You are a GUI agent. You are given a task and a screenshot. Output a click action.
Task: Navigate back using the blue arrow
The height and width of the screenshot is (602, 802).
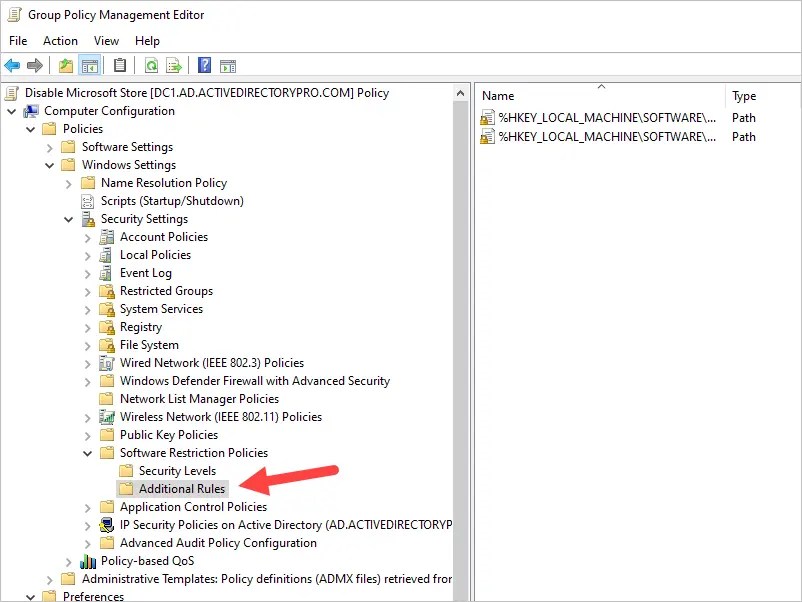15,65
